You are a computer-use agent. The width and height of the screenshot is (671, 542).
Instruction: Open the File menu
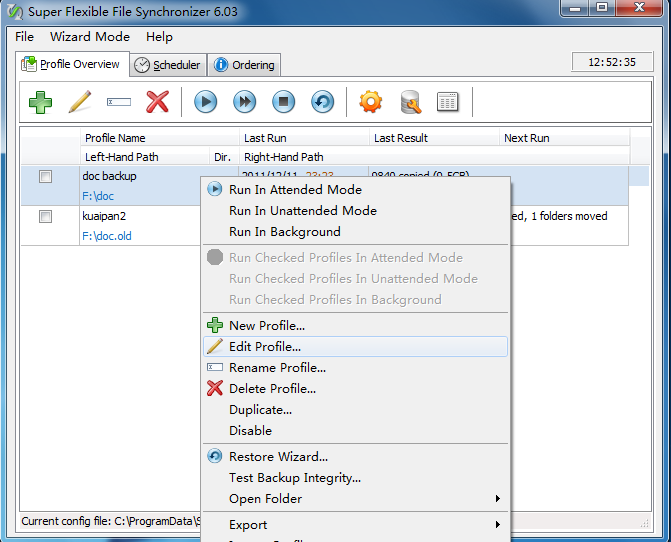(x=24, y=37)
